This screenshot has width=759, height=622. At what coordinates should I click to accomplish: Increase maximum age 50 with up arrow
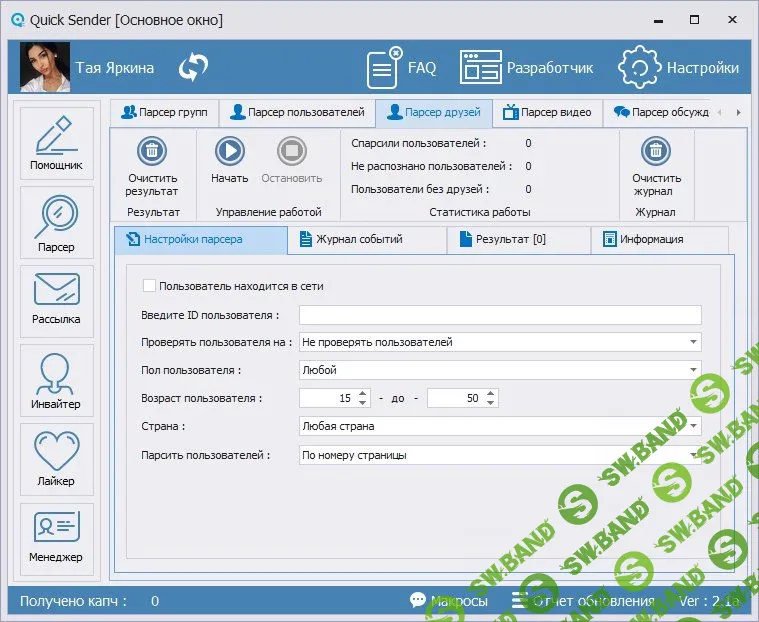tap(490, 394)
